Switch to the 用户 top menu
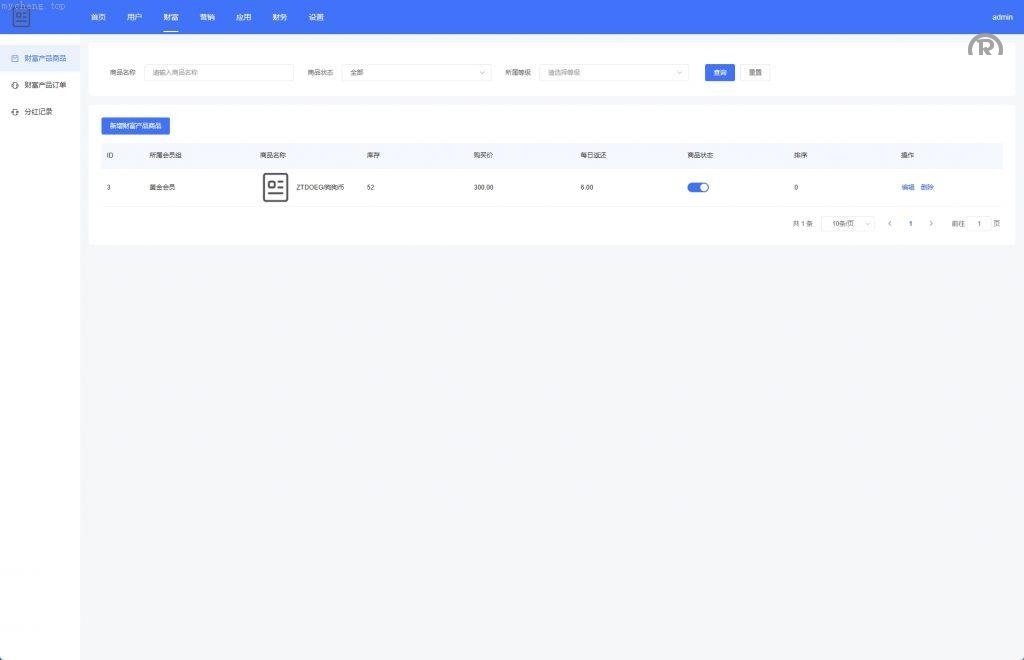The width and height of the screenshot is (1024, 660). tap(134, 17)
